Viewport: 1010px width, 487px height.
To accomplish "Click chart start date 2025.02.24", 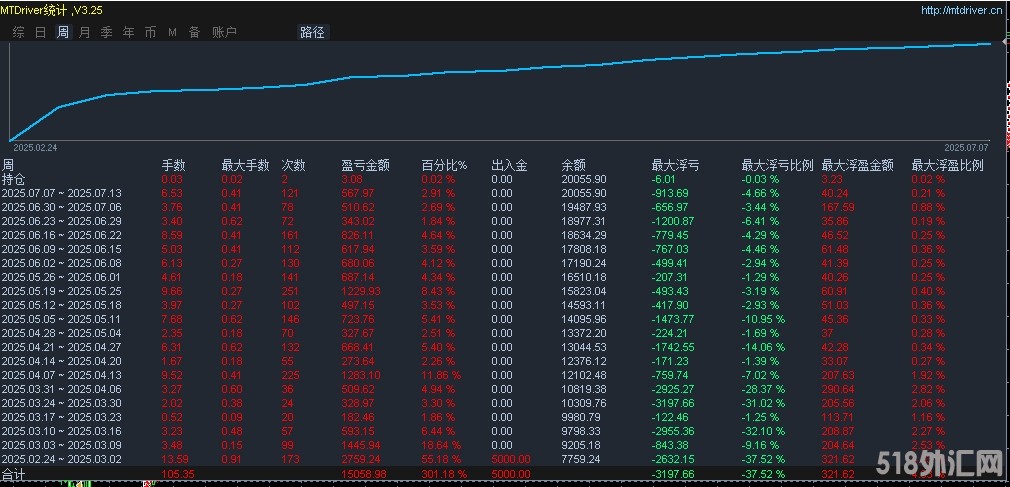I will [x=35, y=148].
